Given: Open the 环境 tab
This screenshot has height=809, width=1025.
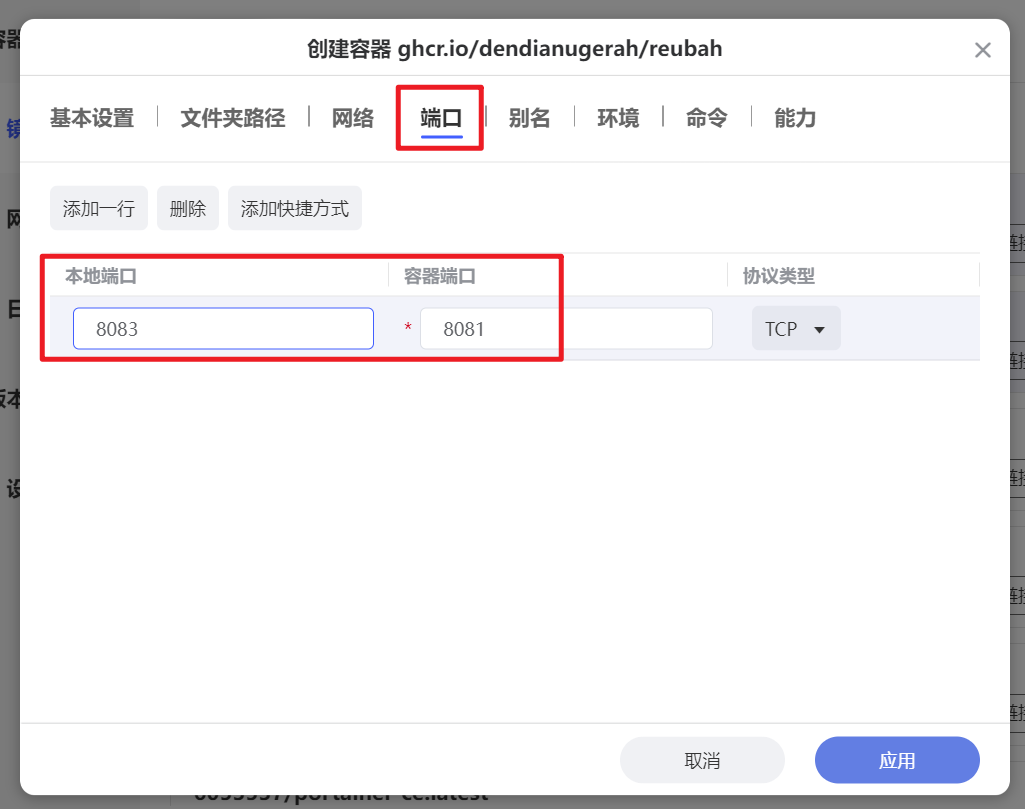Looking at the screenshot, I should pos(618,117).
